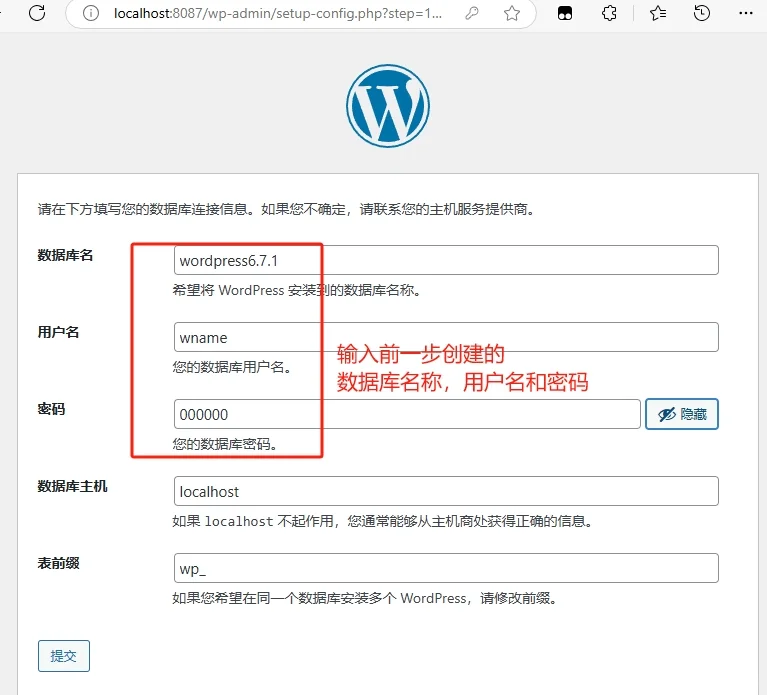
Task: View site information icon in address bar
Action: pos(91,13)
